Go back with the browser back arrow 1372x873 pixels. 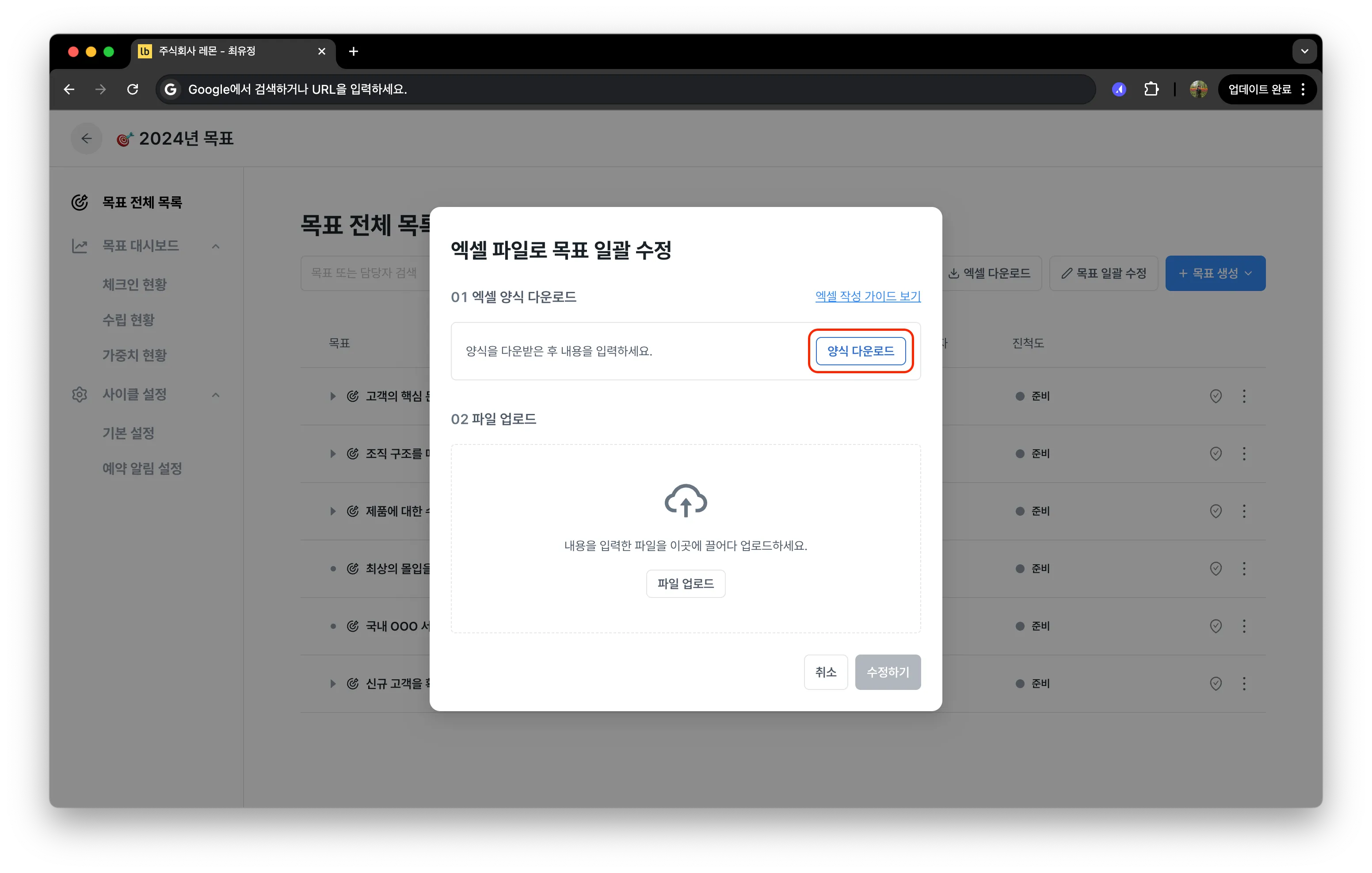[x=69, y=89]
